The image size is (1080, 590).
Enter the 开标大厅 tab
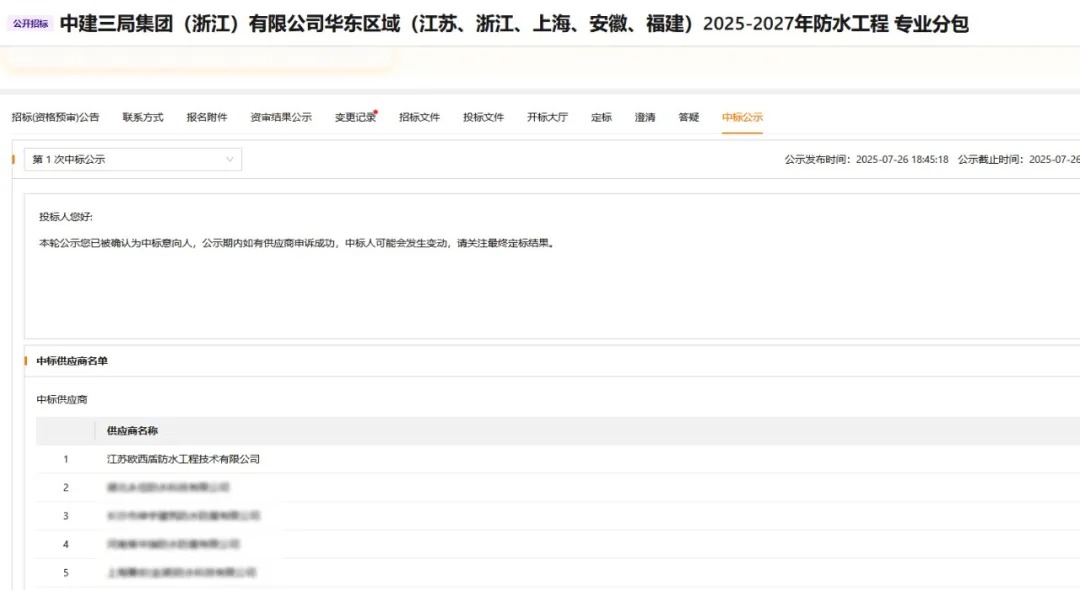547,116
